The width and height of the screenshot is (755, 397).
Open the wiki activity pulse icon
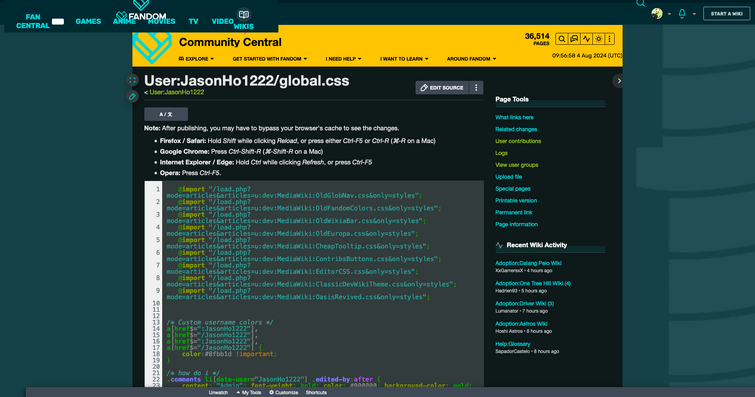(x=586, y=39)
